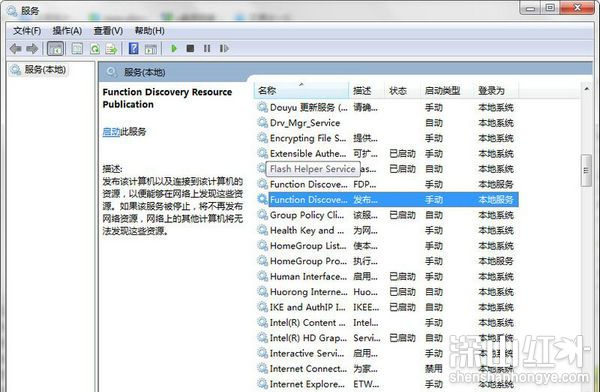Click gear icon beside Internet Connect...
The width and height of the screenshot is (600, 392).
point(262,368)
